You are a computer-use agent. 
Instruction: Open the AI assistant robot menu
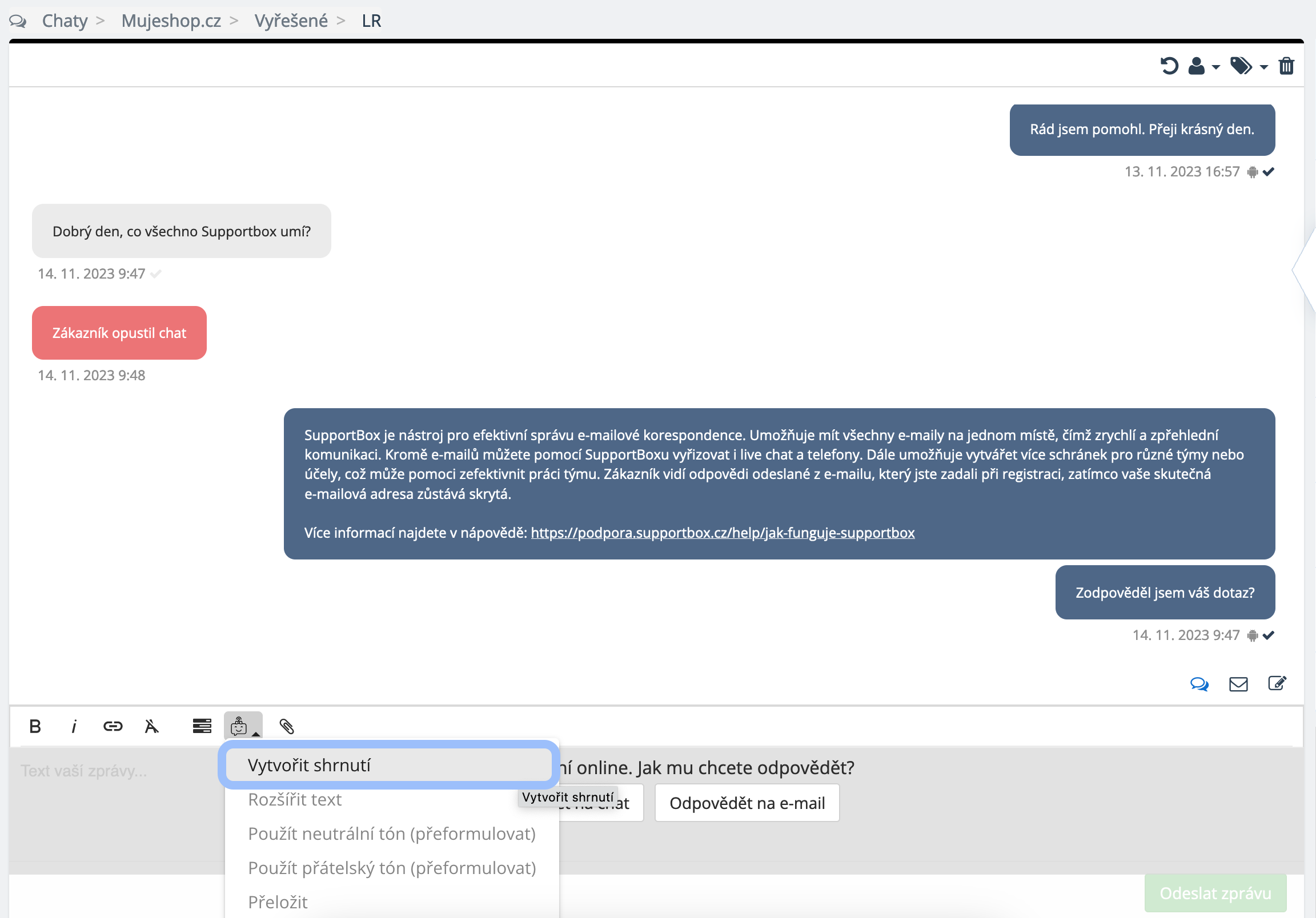pyautogui.click(x=243, y=726)
